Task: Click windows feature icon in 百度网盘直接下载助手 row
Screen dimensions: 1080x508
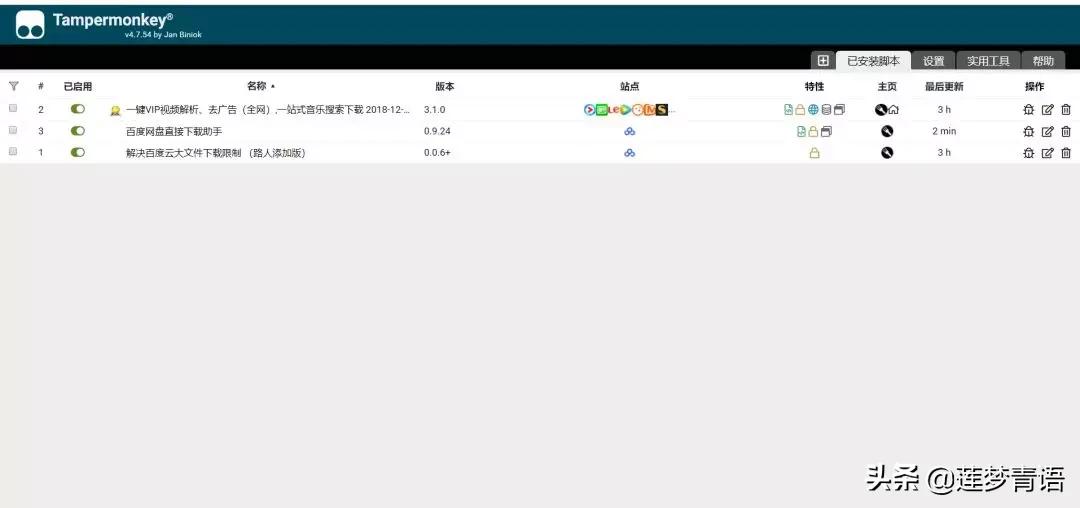Action: coord(827,131)
